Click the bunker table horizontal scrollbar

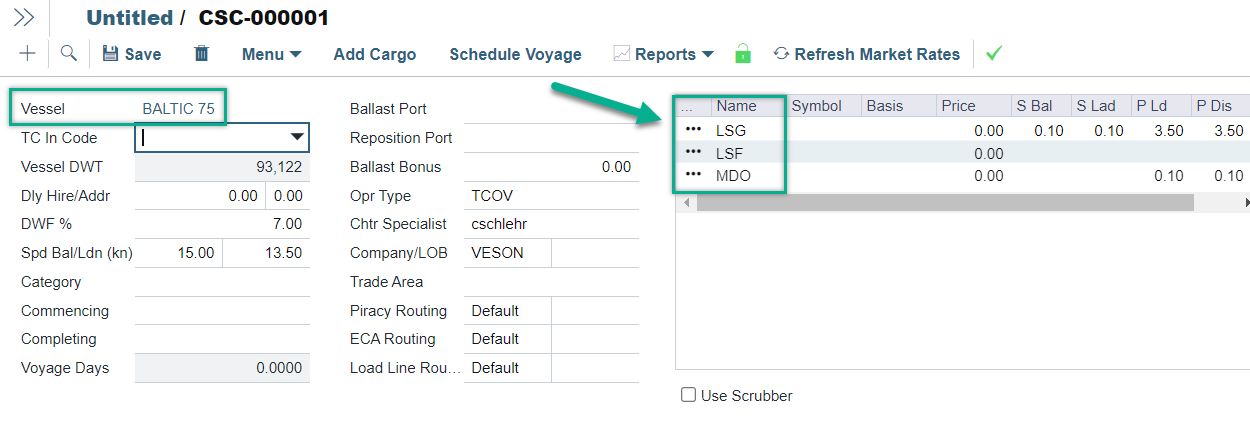coord(944,202)
